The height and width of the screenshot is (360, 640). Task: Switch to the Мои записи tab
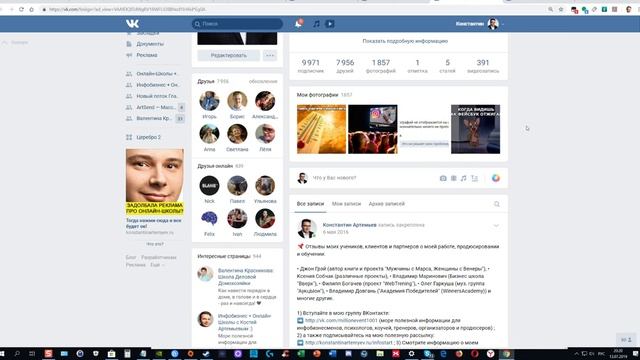[x=346, y=204]
